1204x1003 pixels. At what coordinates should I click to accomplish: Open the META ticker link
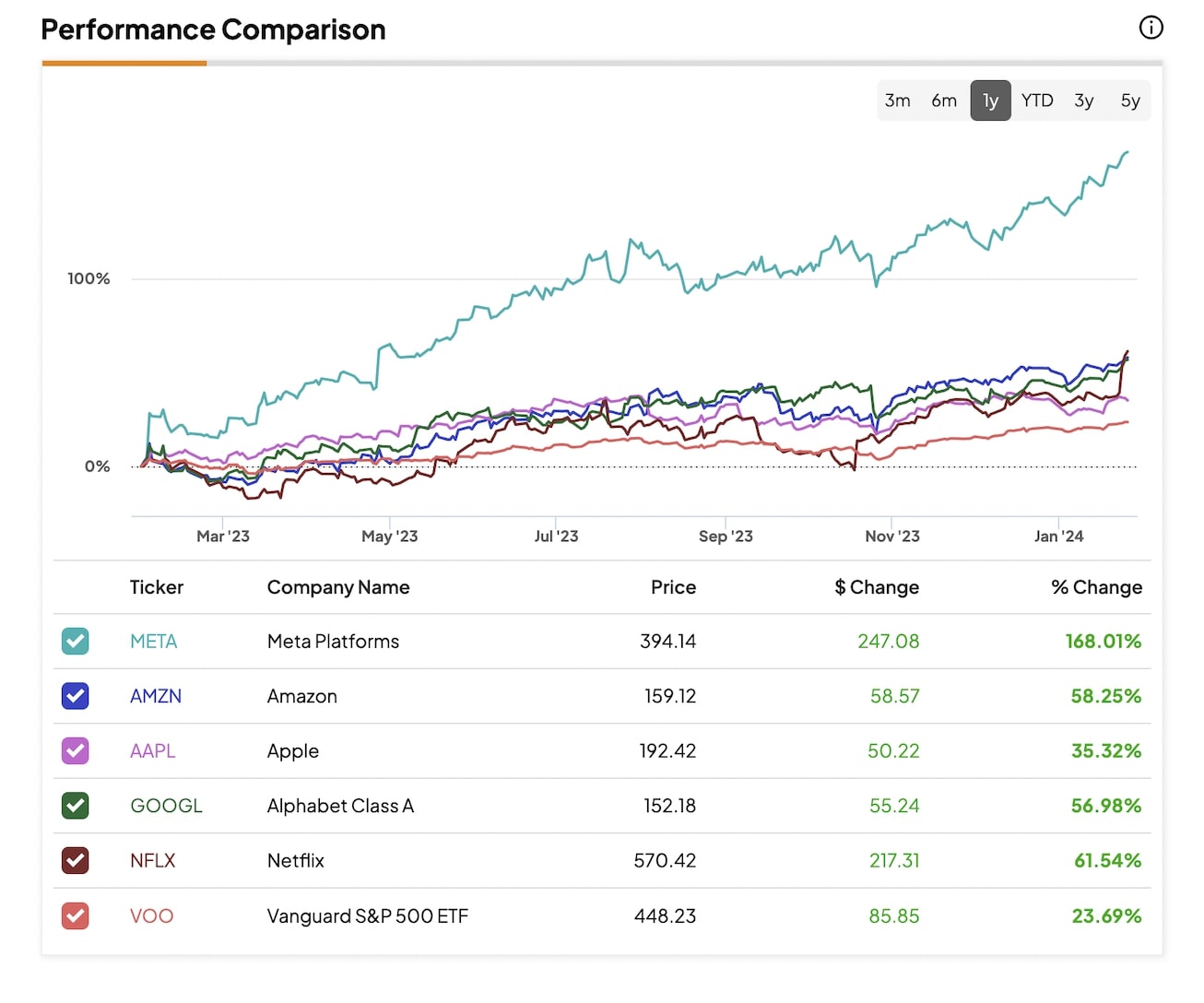click(x=153, y=642)
